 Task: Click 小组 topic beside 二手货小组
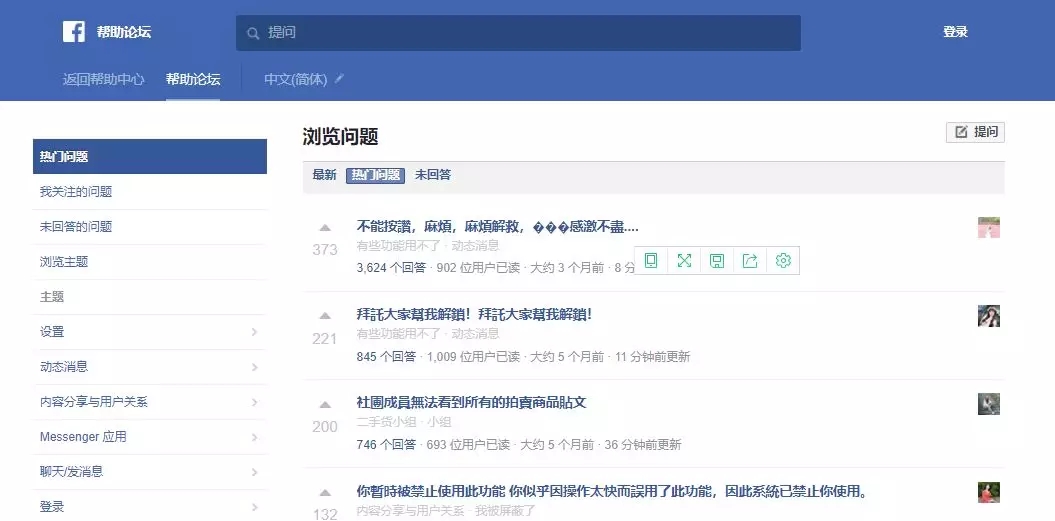(439, 422)
